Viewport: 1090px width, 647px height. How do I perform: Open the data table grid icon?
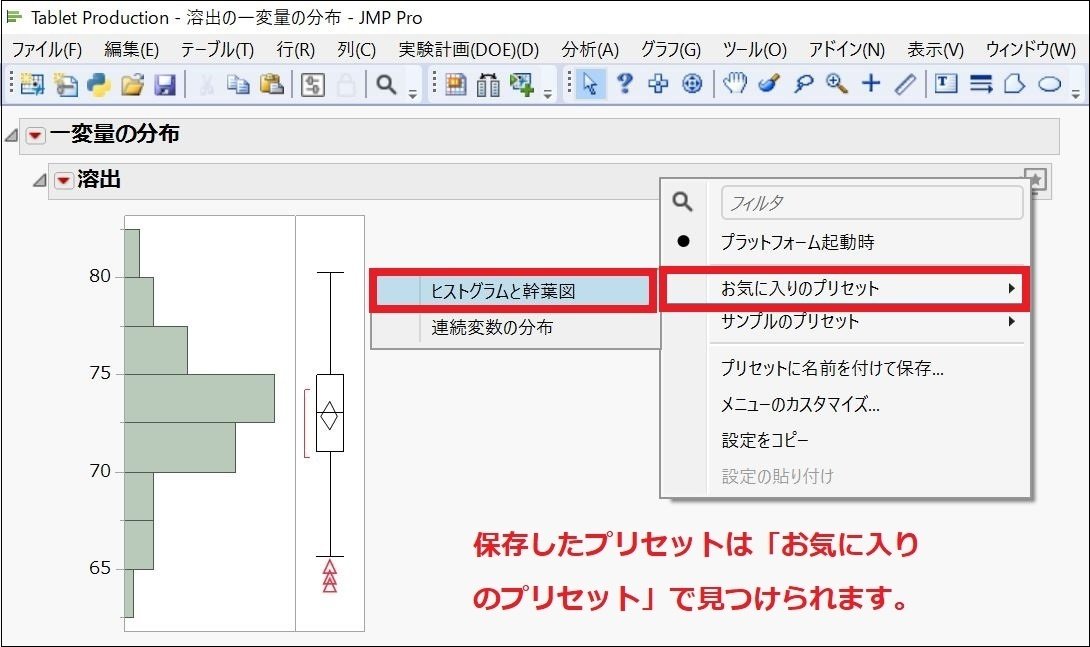point(455,84)
